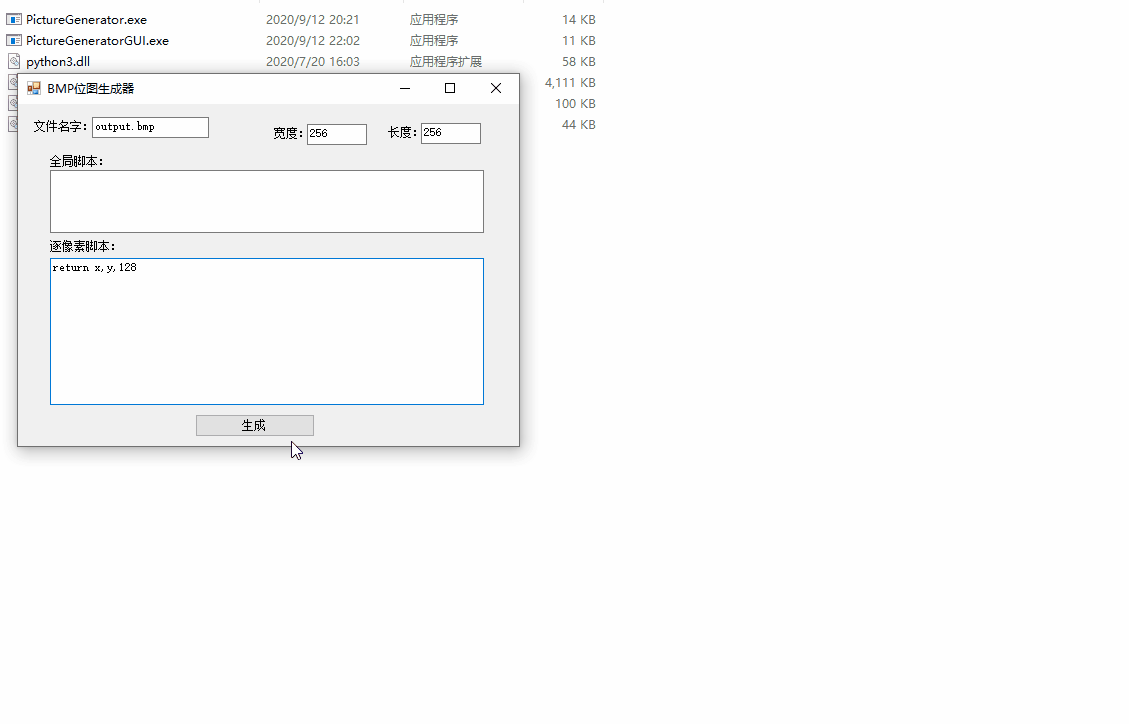This screenshot has width=1129, height=724.
Task: Click the third dll icon beside the dialog edge
Action: coord(12,124)
